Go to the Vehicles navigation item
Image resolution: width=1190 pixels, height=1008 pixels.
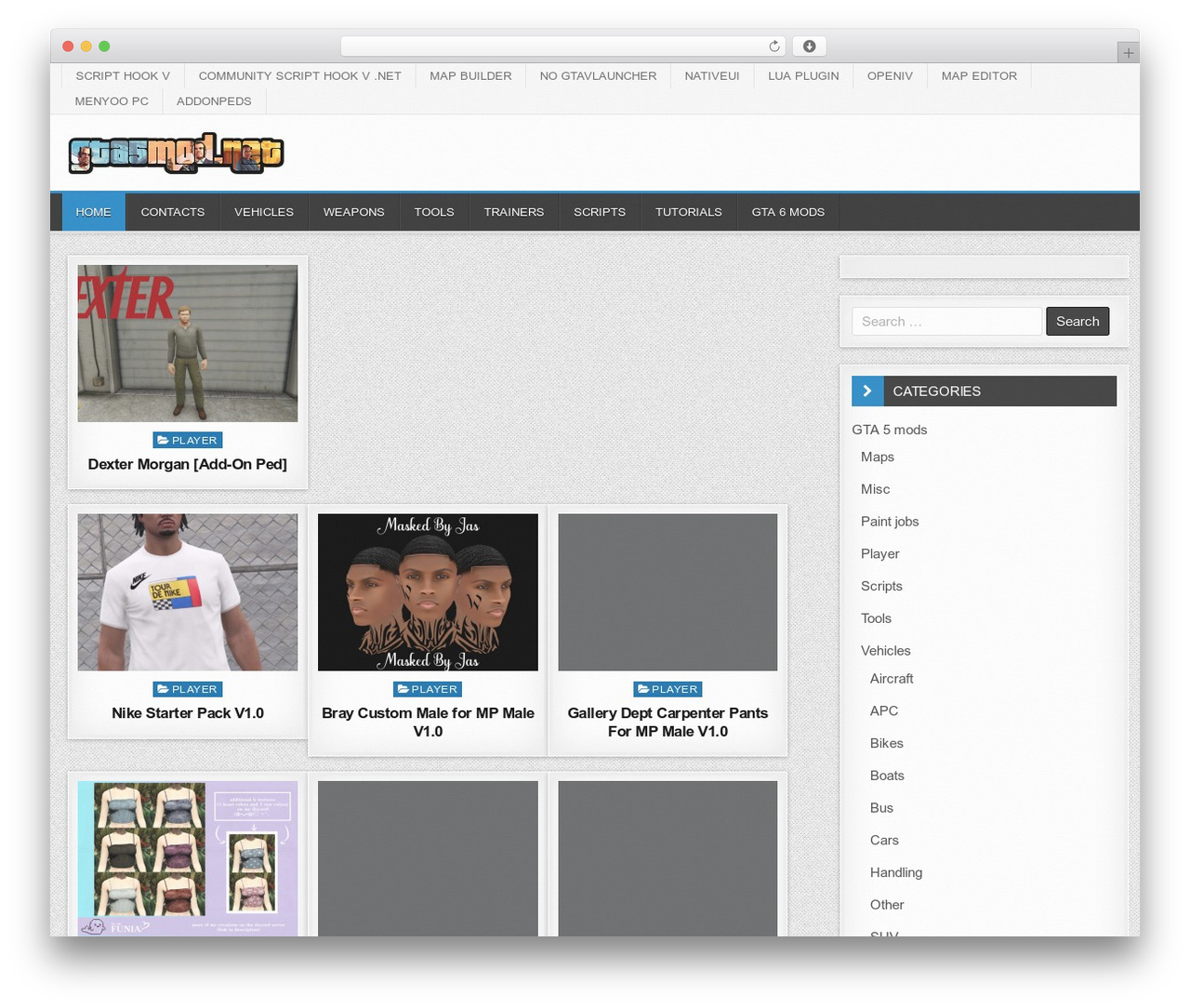[264, 212]
